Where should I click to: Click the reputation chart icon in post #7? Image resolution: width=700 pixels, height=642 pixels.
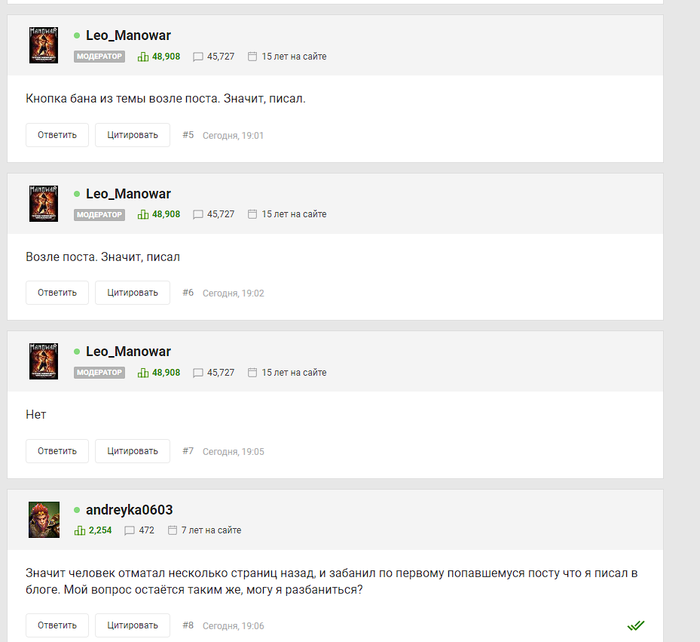(x=143, y=372)
